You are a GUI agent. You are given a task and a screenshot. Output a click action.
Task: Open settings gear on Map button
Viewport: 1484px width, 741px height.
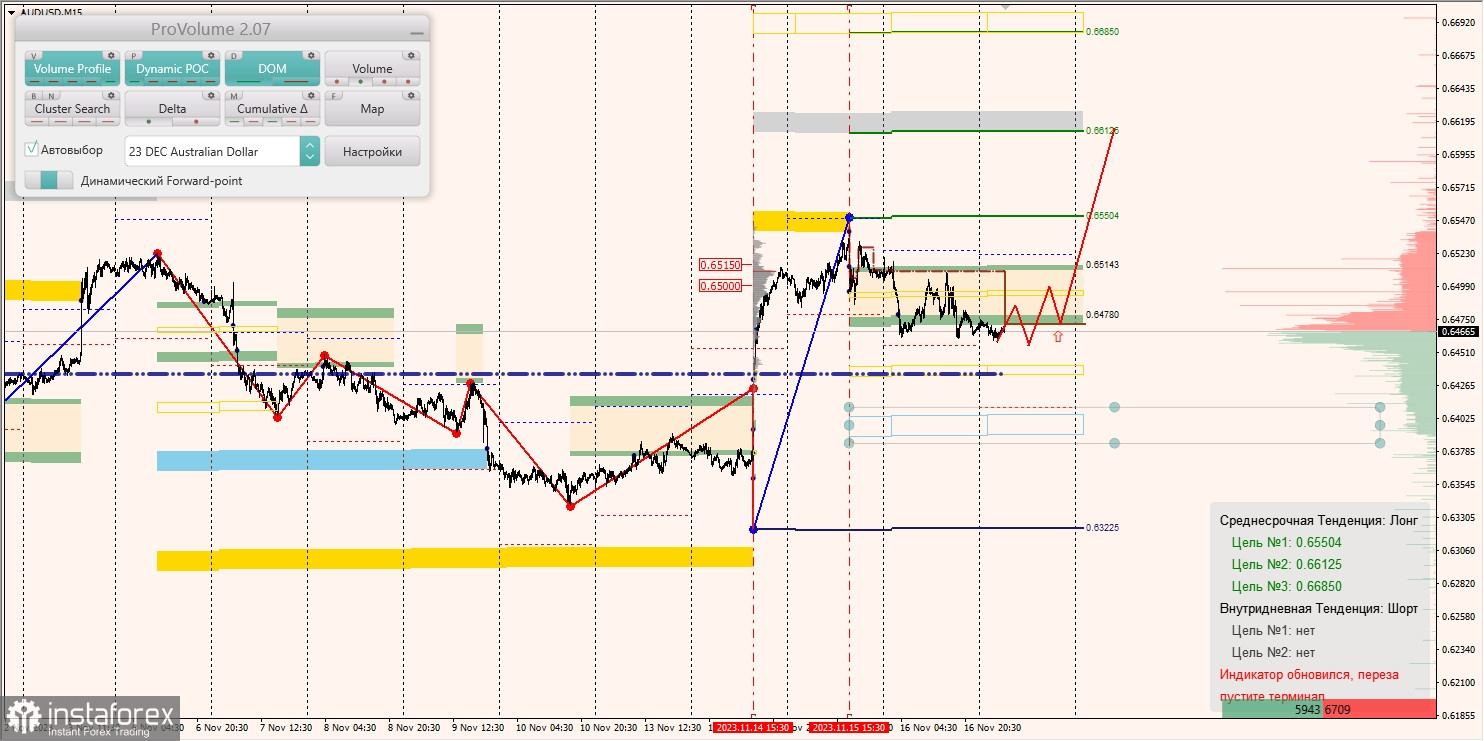coord(410,96)
